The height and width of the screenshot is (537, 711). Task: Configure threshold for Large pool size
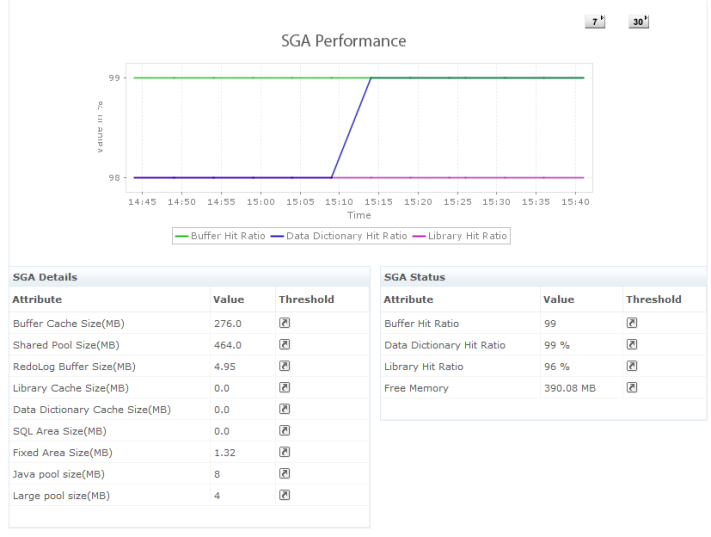(284, 495)
